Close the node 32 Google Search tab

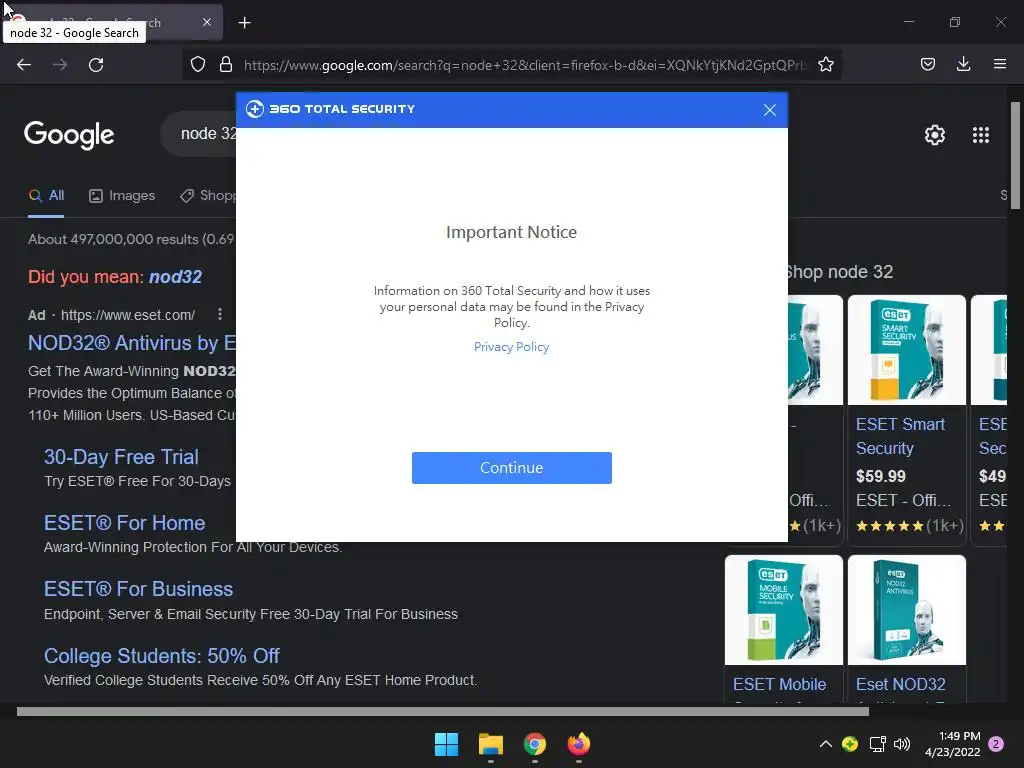click(x=206, y=22)
